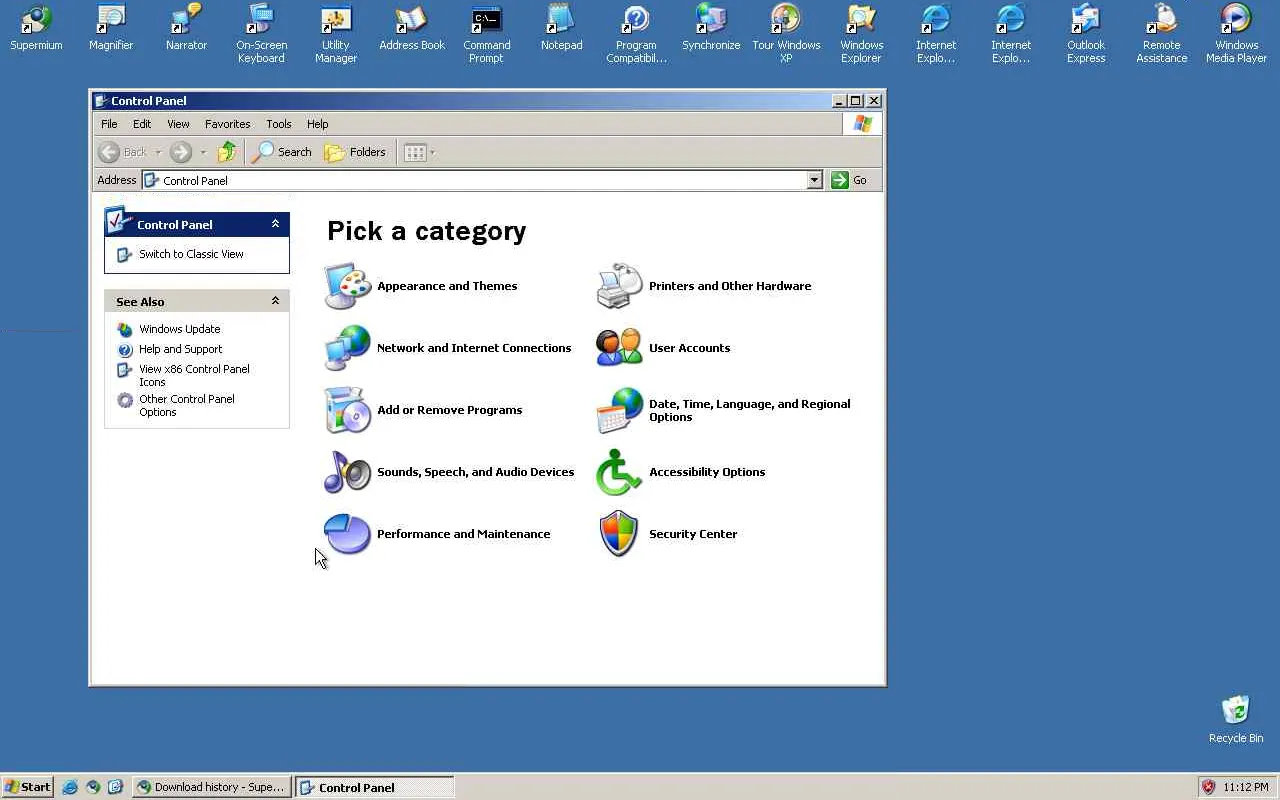
Task: Click View x86 Control Panel Icons link
Action: coord(194,375)
